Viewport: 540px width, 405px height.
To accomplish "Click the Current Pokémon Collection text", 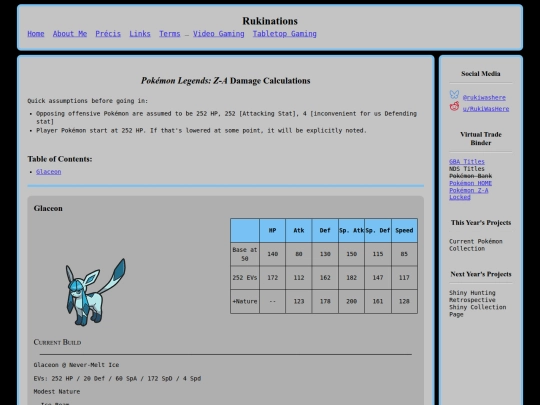I will coord(476,245).
